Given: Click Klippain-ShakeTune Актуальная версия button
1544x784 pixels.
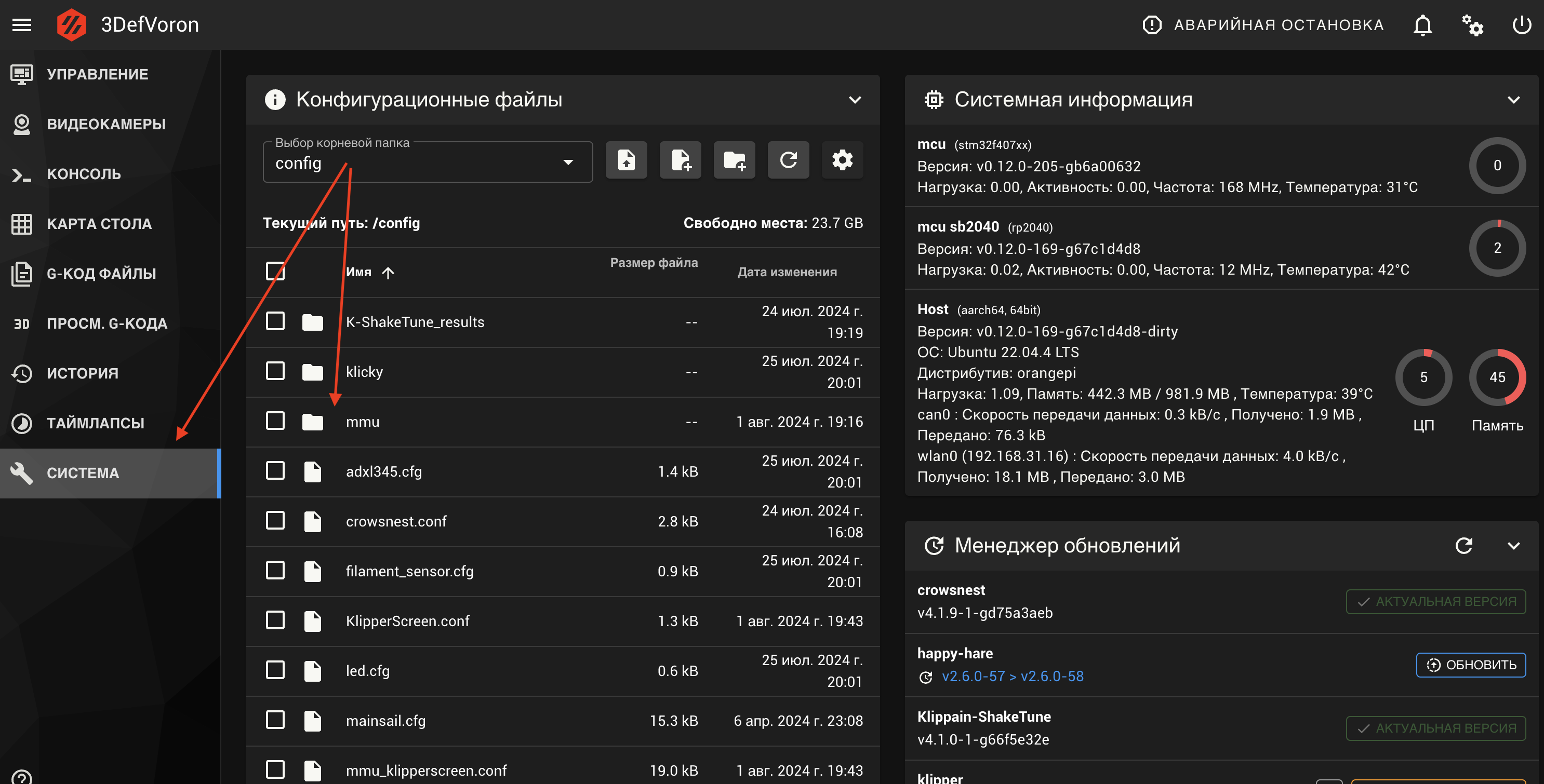Looking at the screenshot, I should (x=1435, y=728).
